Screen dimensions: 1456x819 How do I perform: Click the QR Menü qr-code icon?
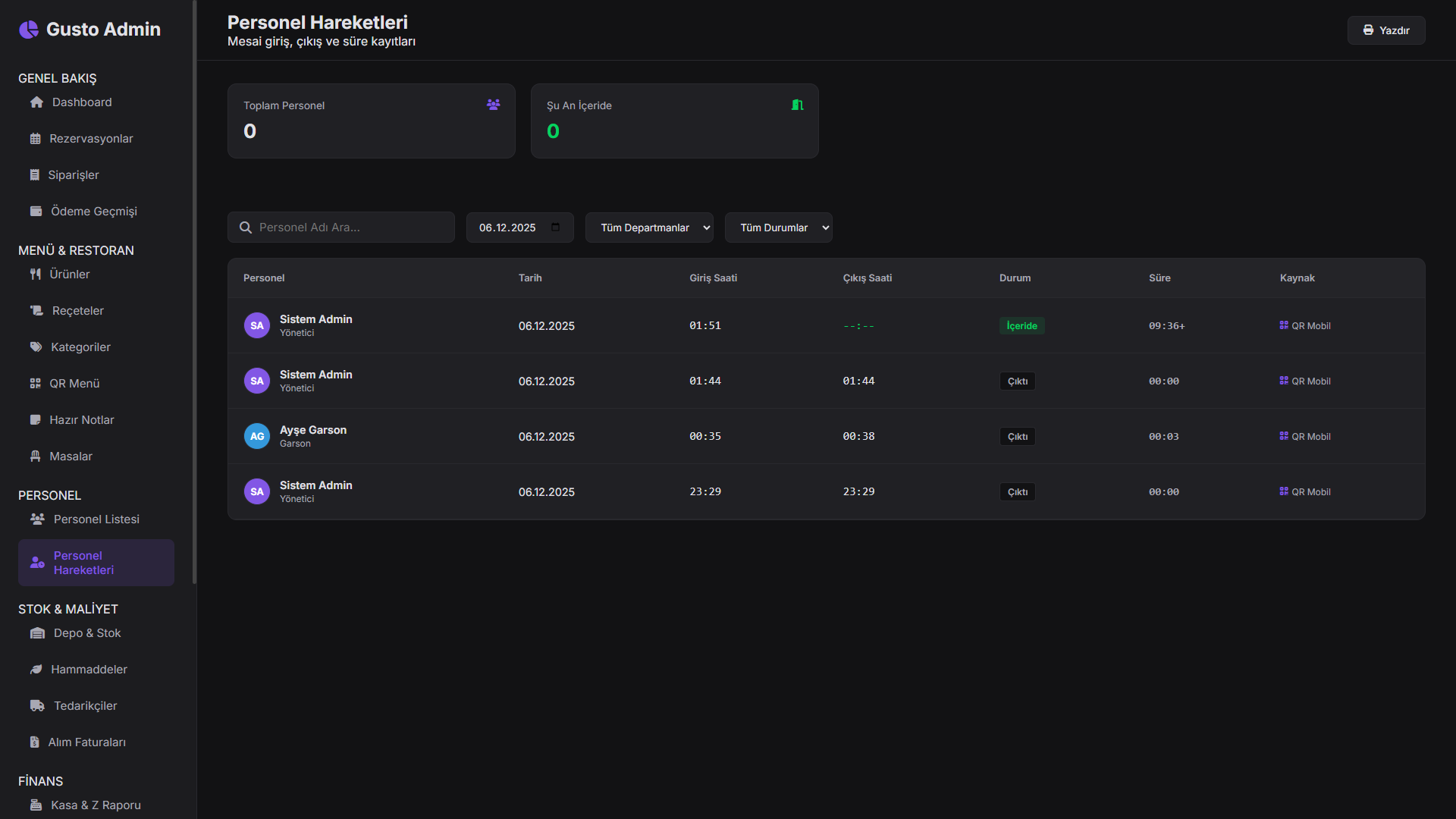[x=35, y=384]
